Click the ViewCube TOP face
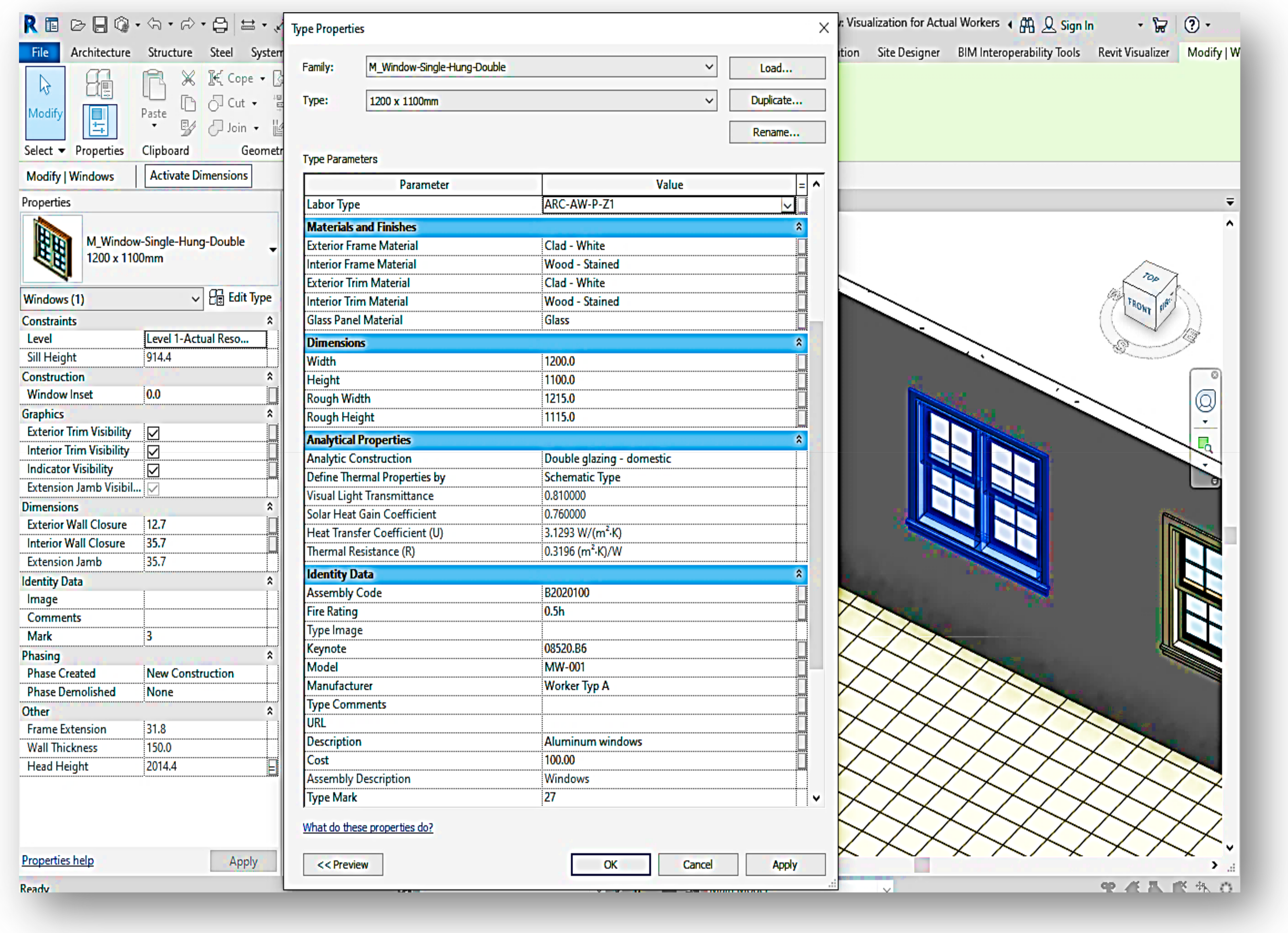Image resolution: width=1288 pixels, height=933 pixels. coord(1151,277)
